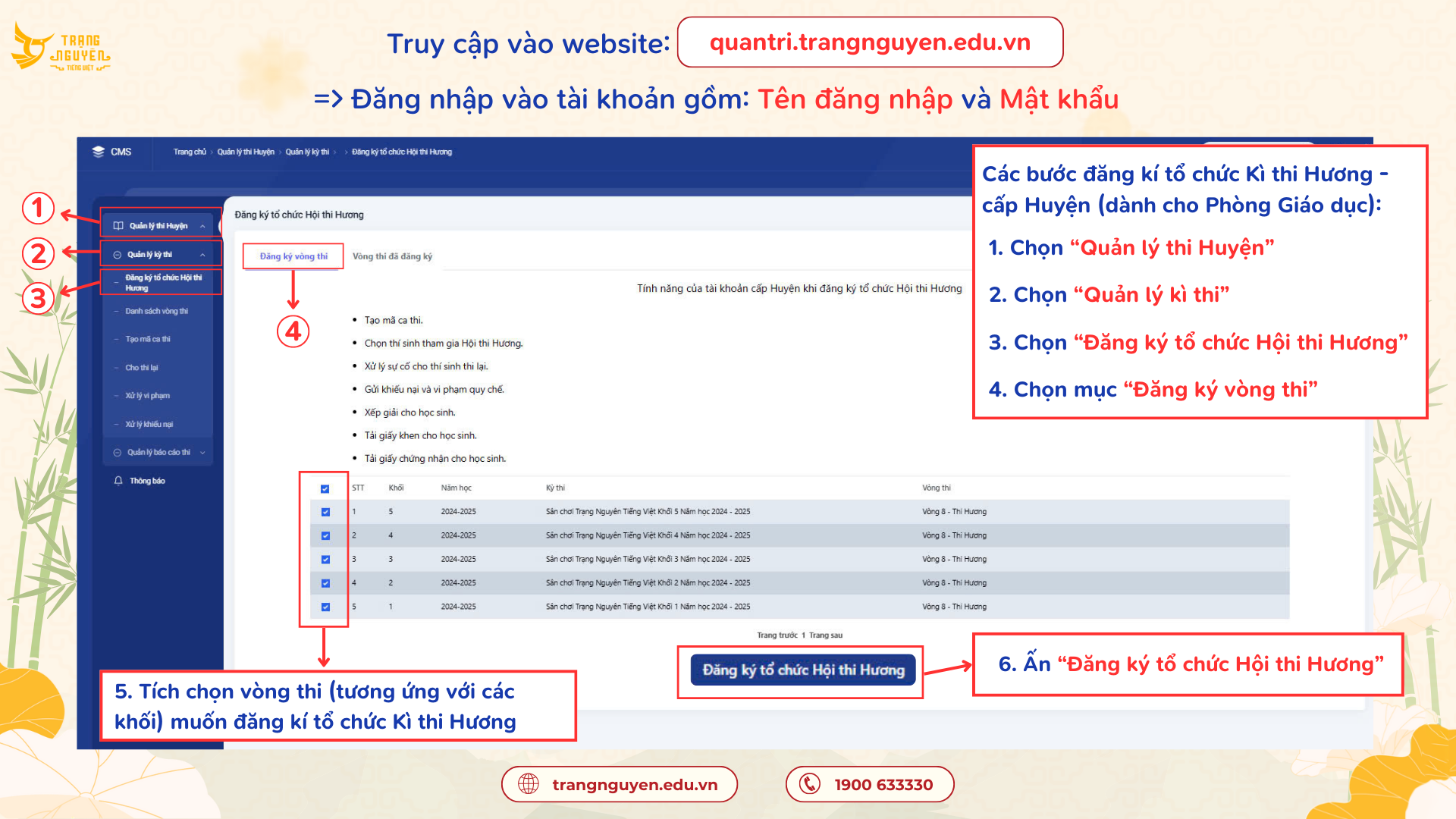Collapse the Quản lý kỳ thi chevron
1456x819 pixels.
(x=202, y=255)
